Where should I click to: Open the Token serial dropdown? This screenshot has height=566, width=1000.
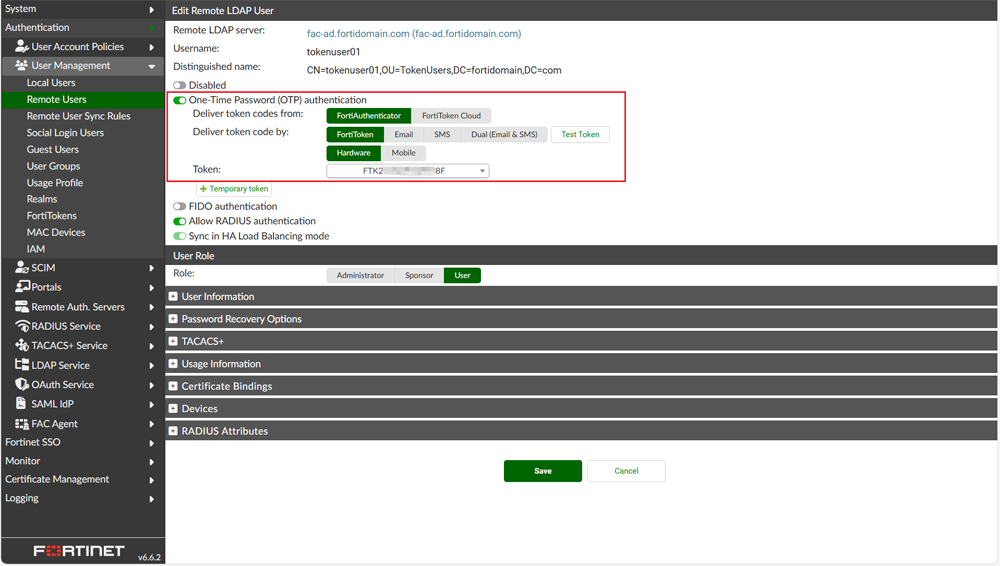coord(408,171)
